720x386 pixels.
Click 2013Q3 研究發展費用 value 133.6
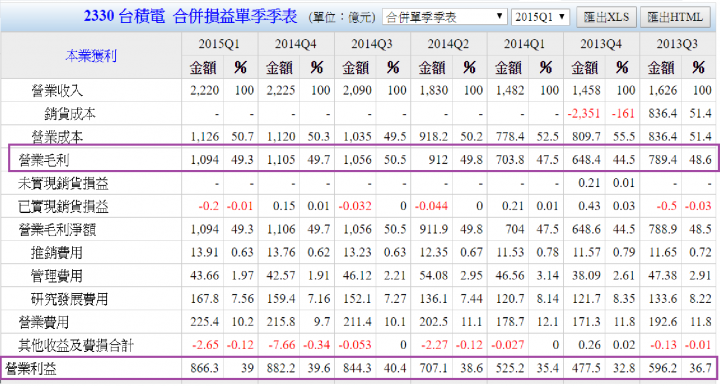tap(662, 299)
